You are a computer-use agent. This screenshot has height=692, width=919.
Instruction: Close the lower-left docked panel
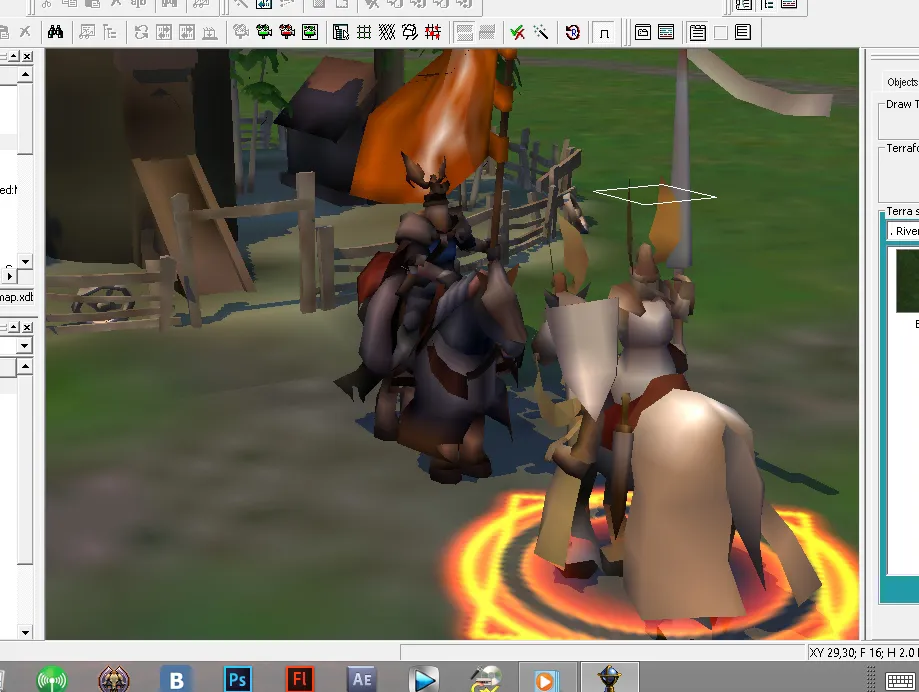[27, 327]
